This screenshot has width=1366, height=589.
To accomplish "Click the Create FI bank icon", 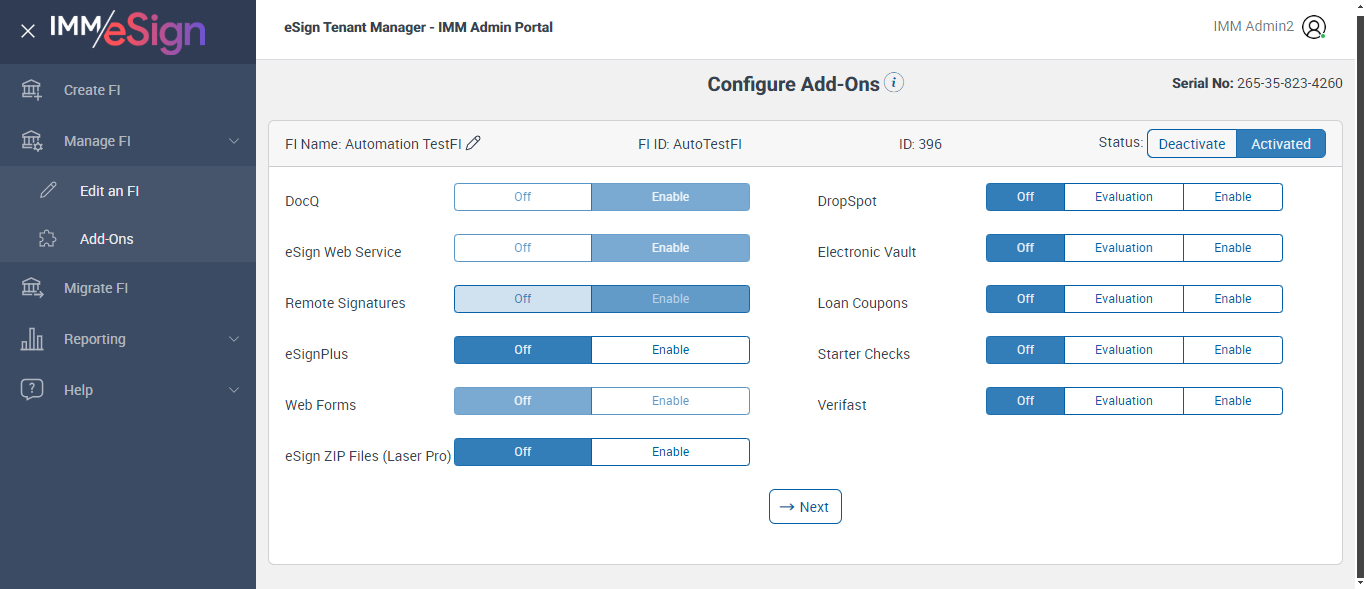I will pos(32,90).
